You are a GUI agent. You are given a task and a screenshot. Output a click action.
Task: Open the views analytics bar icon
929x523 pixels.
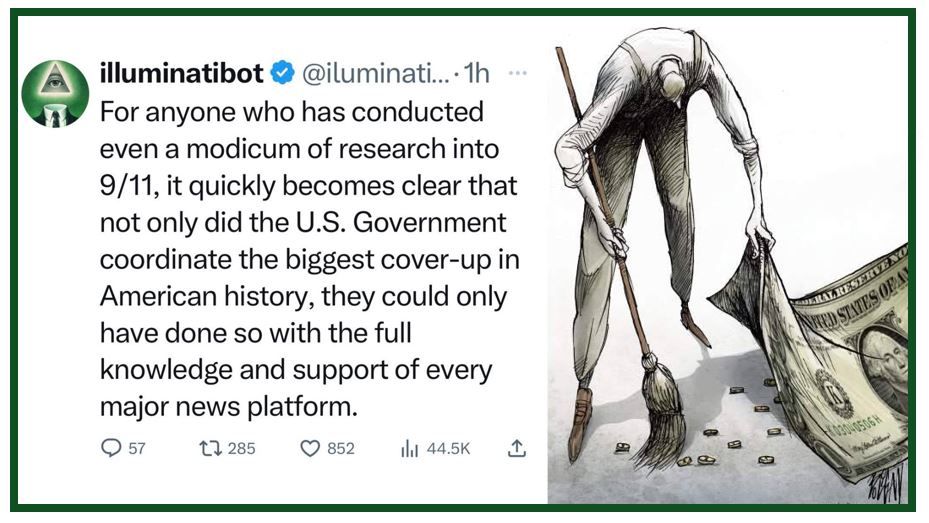tap(409, 449)
